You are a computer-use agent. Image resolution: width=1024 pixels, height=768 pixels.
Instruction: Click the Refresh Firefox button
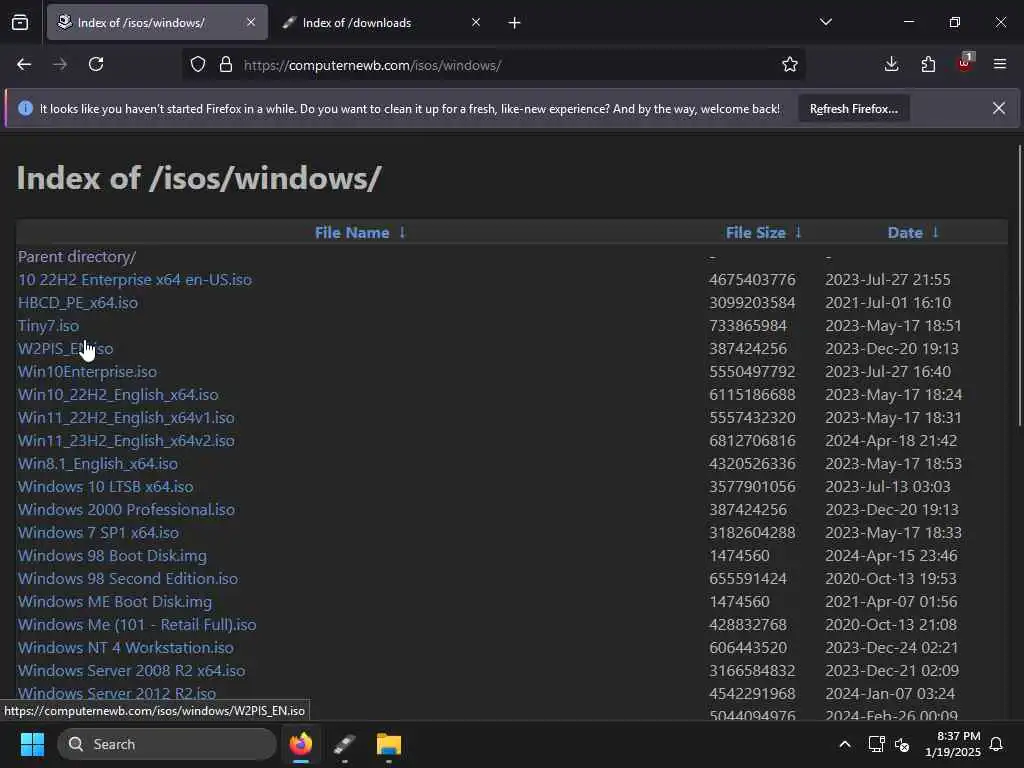coord(854,109)
